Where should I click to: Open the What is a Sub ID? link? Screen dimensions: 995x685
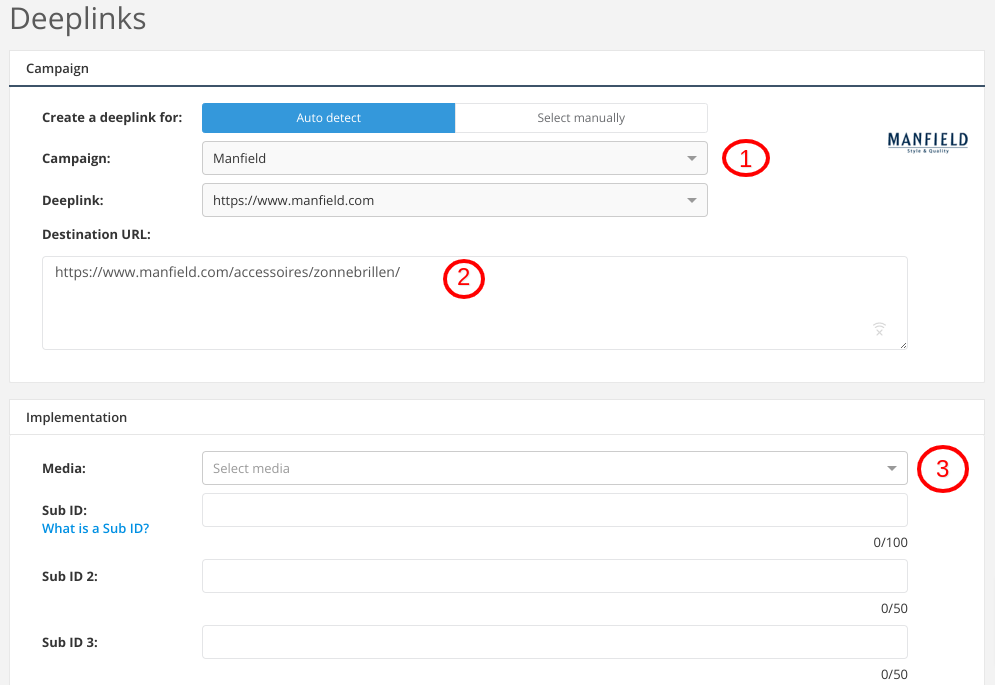[95, 528]
